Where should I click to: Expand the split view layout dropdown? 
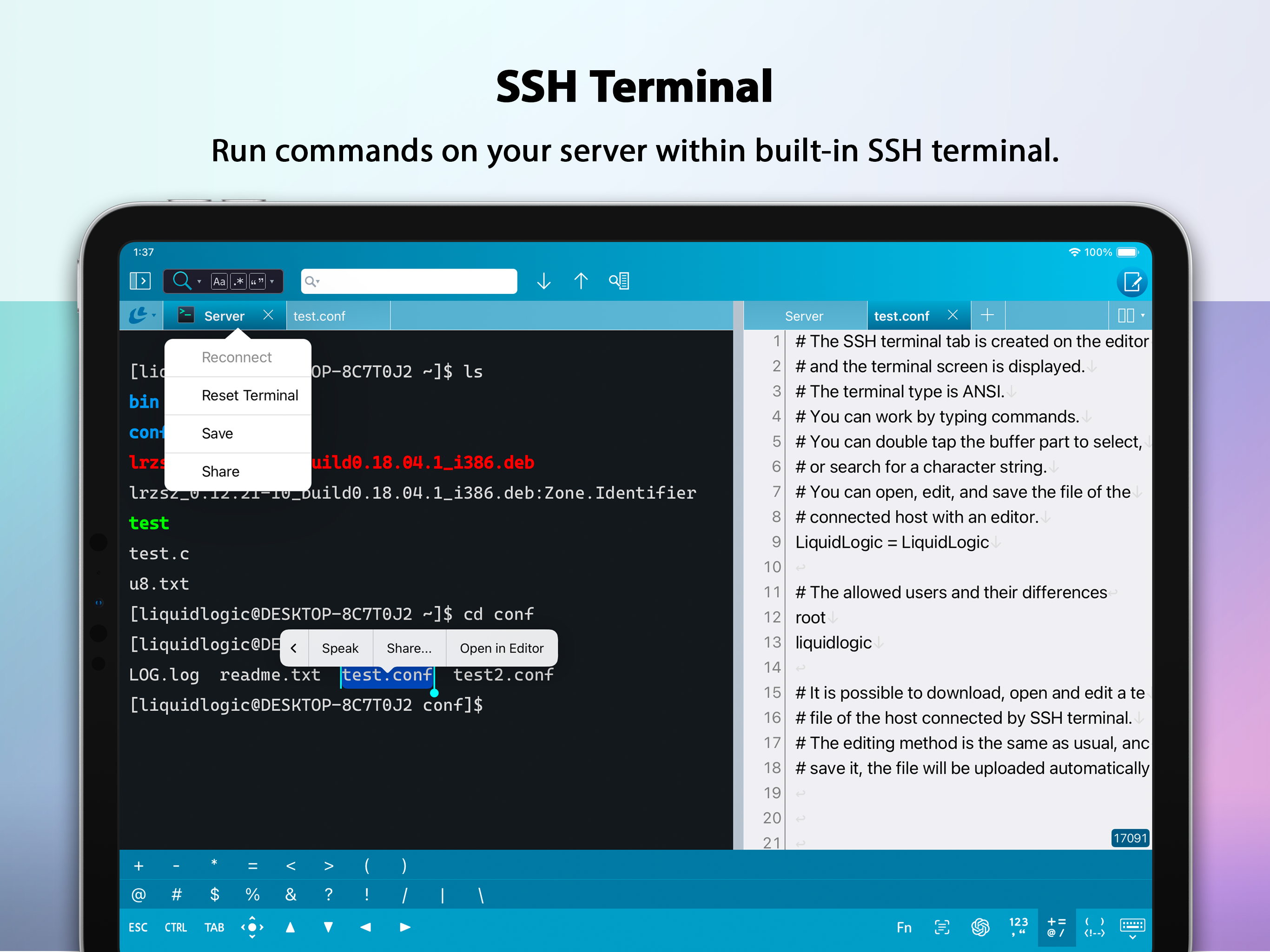click(x=1131, y=315)
